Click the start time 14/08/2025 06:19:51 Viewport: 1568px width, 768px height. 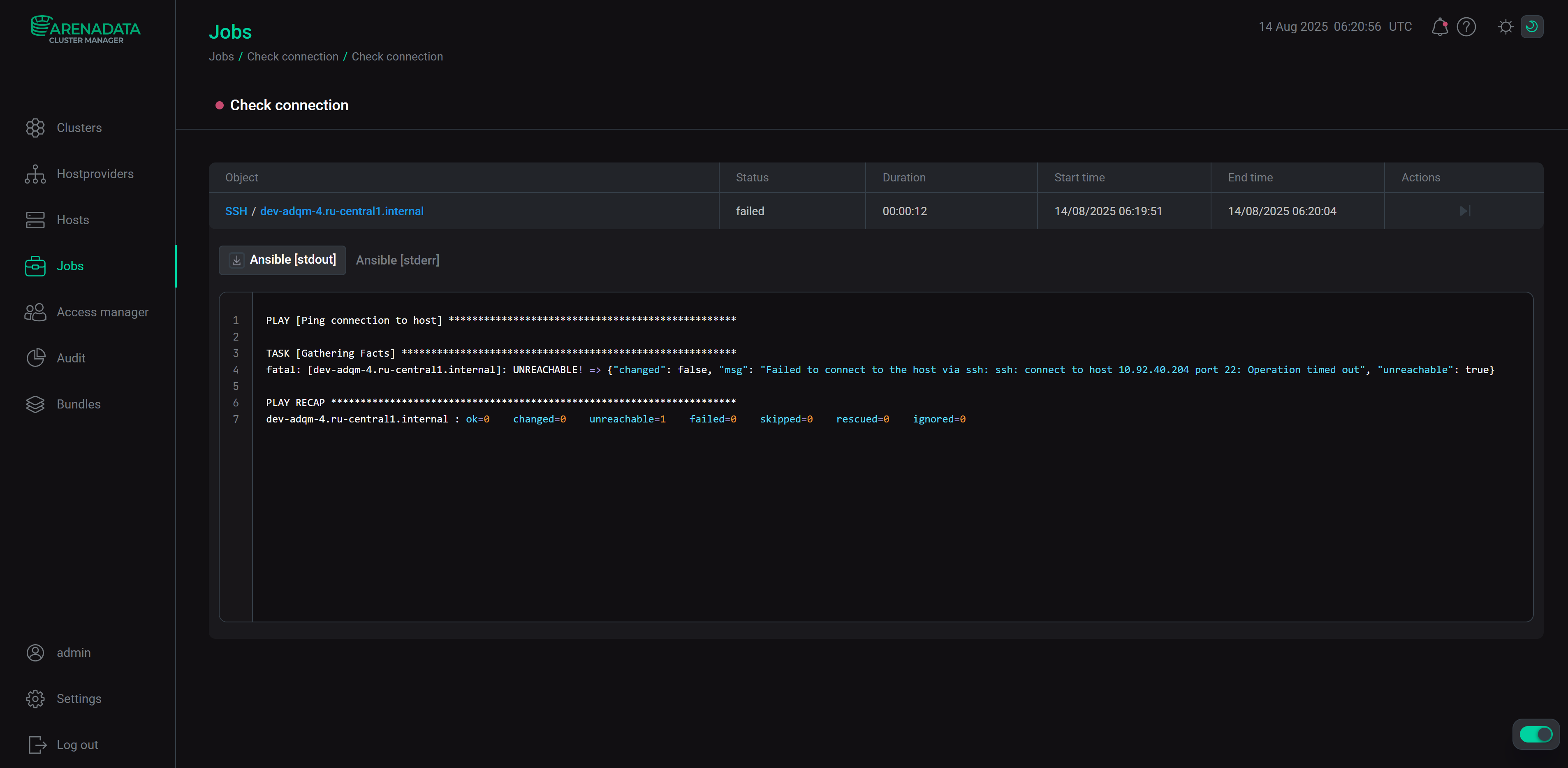(x=1108, y=211)
